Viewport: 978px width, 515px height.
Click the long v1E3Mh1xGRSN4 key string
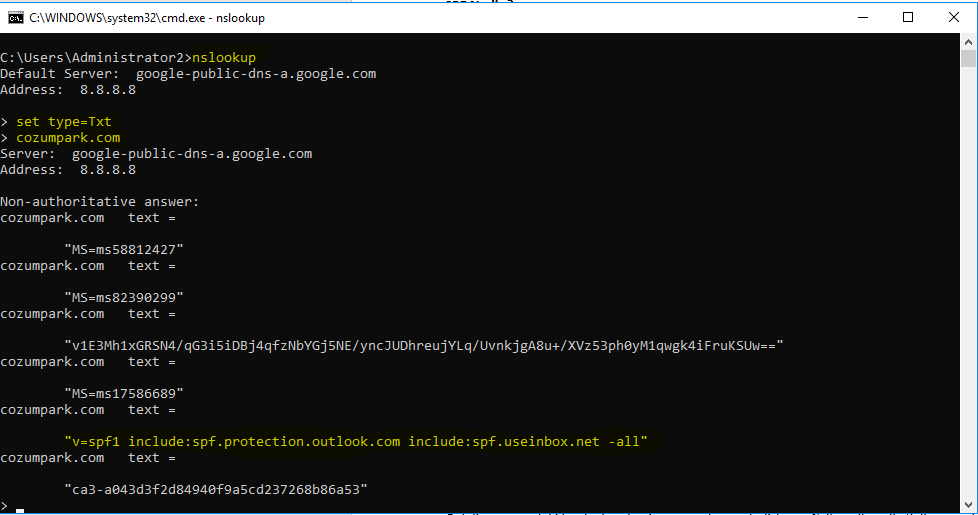tap(424, 345)
